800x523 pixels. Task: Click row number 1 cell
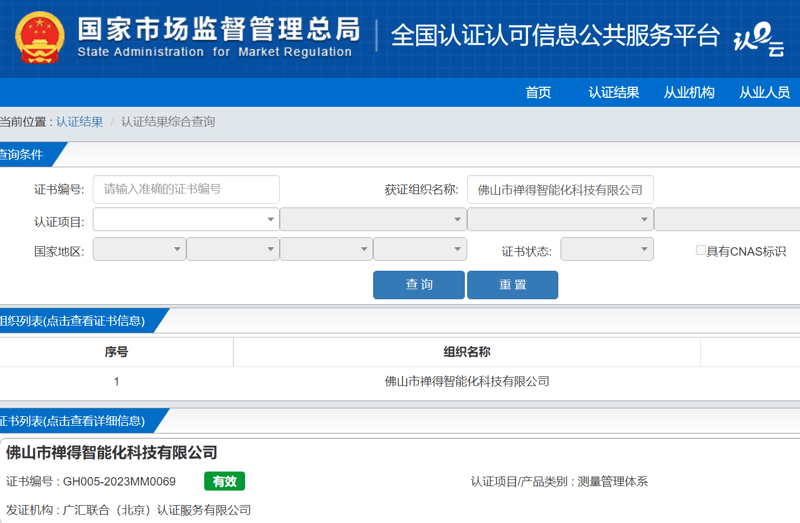coord(116,381)
